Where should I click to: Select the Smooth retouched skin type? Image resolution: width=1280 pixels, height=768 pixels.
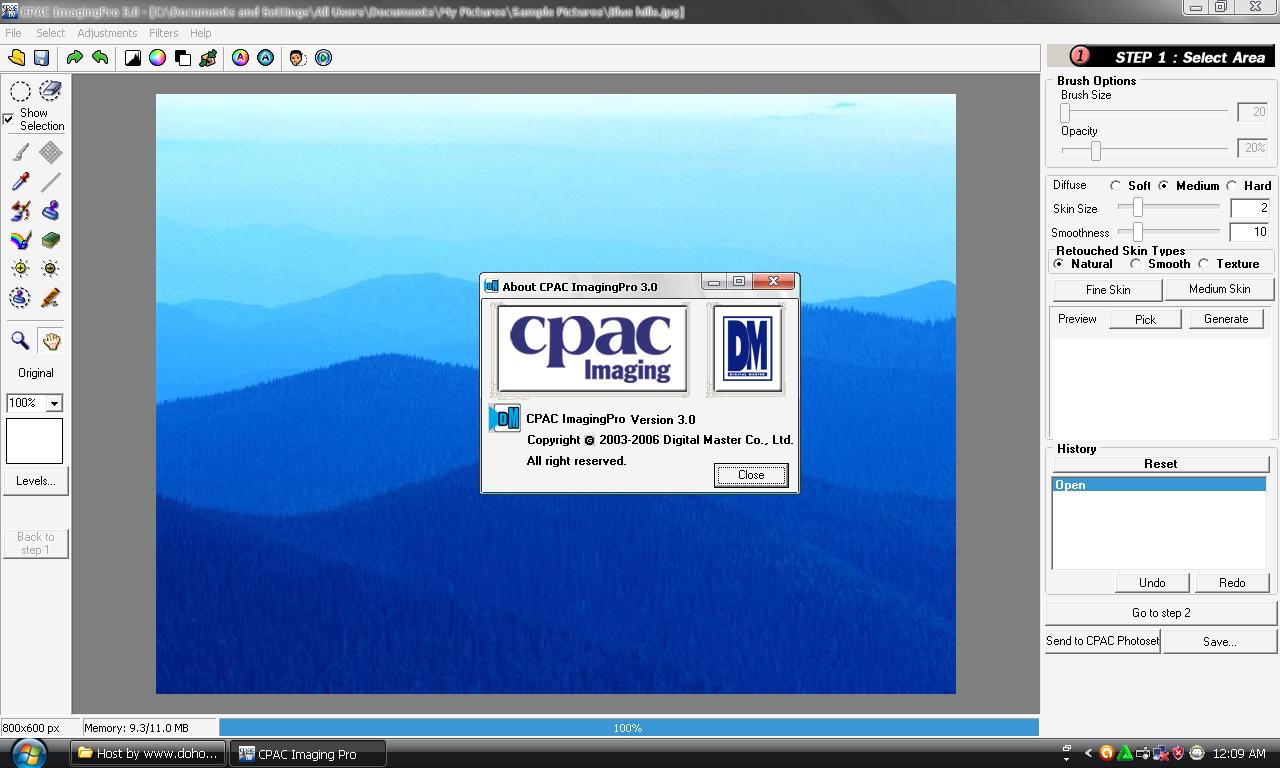1135,264
